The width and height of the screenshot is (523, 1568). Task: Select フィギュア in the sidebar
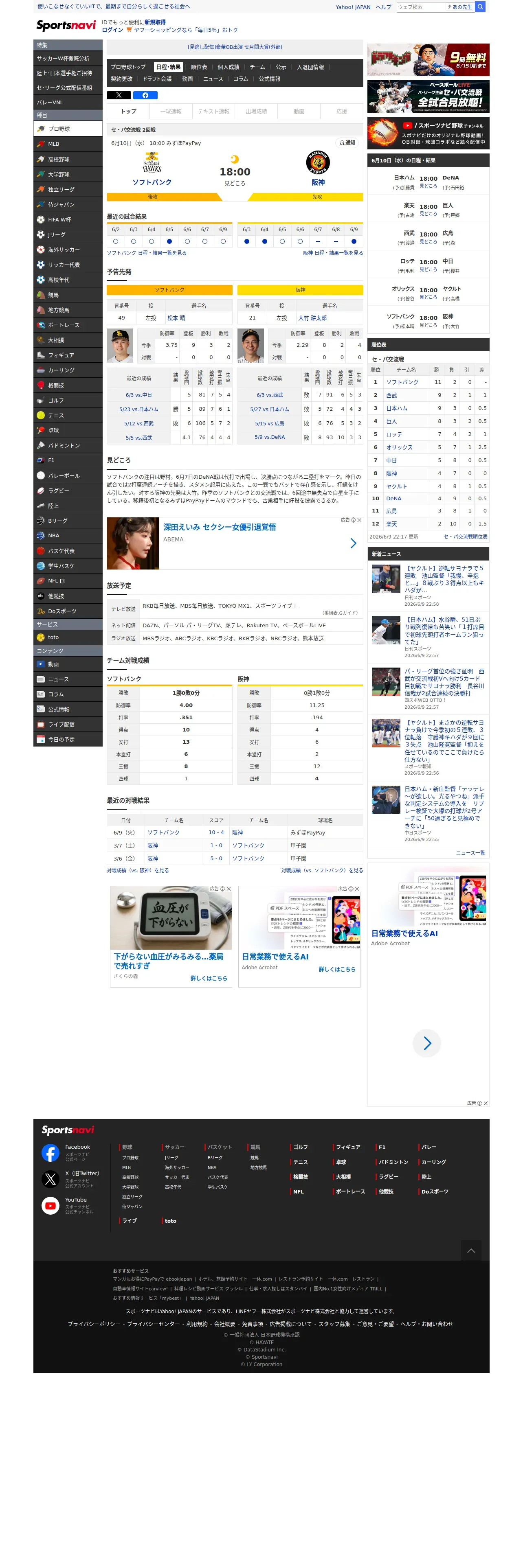(68, 355)
